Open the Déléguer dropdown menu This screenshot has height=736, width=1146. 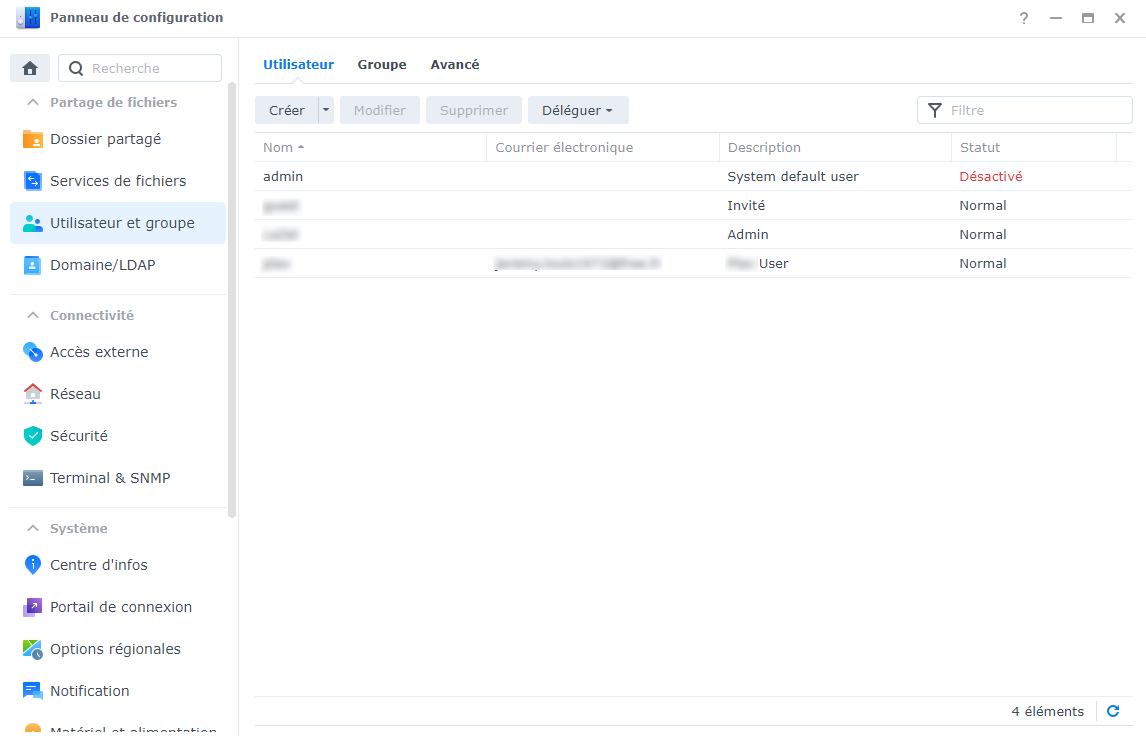[x=578, y=110]
